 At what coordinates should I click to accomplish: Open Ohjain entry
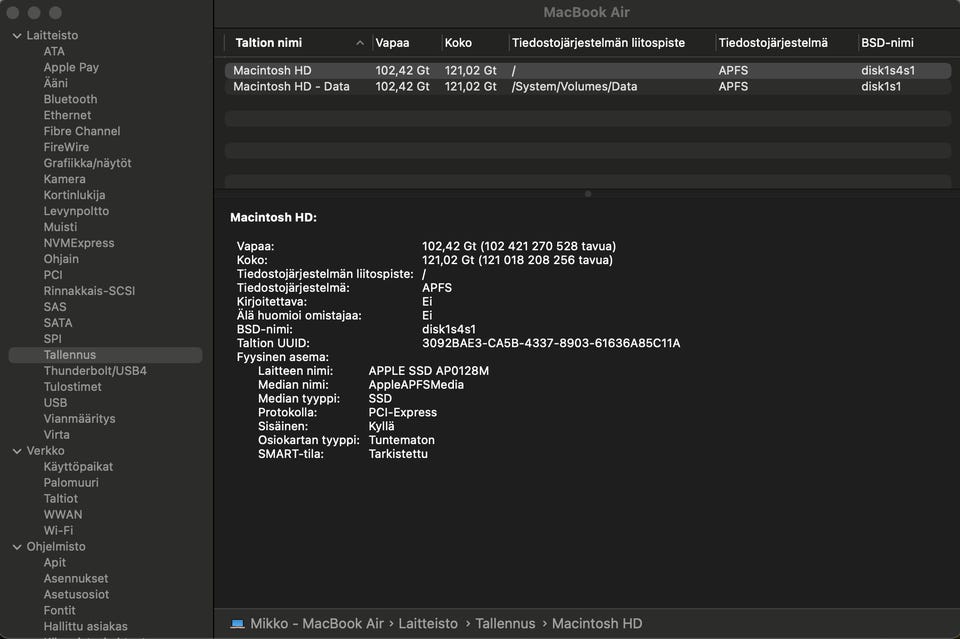61,259
